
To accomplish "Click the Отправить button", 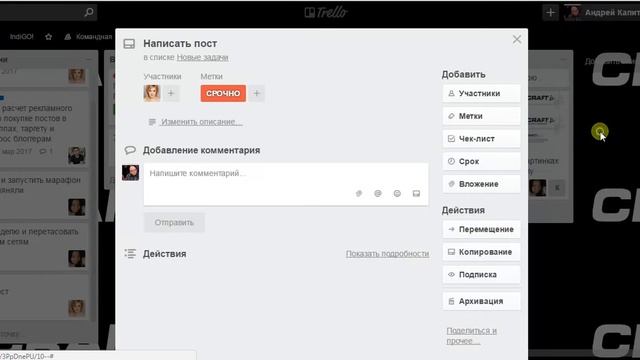I will point(174,223).
